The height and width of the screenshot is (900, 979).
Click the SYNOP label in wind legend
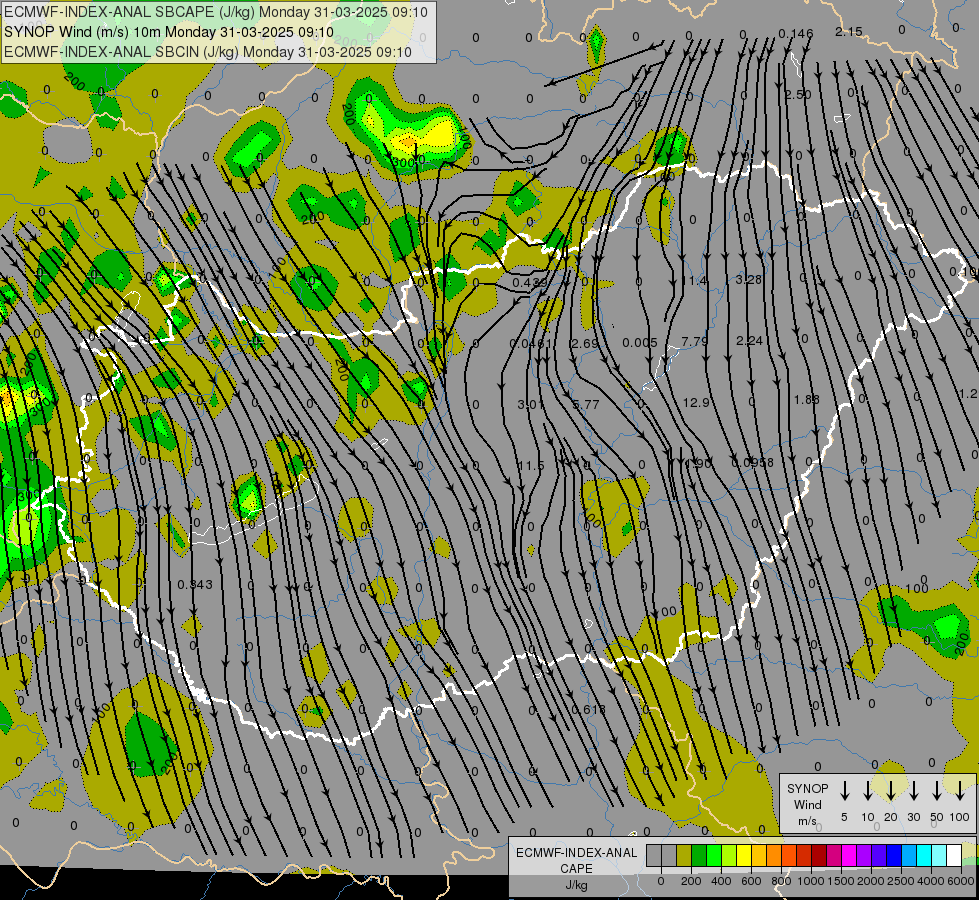coord(807,788)
